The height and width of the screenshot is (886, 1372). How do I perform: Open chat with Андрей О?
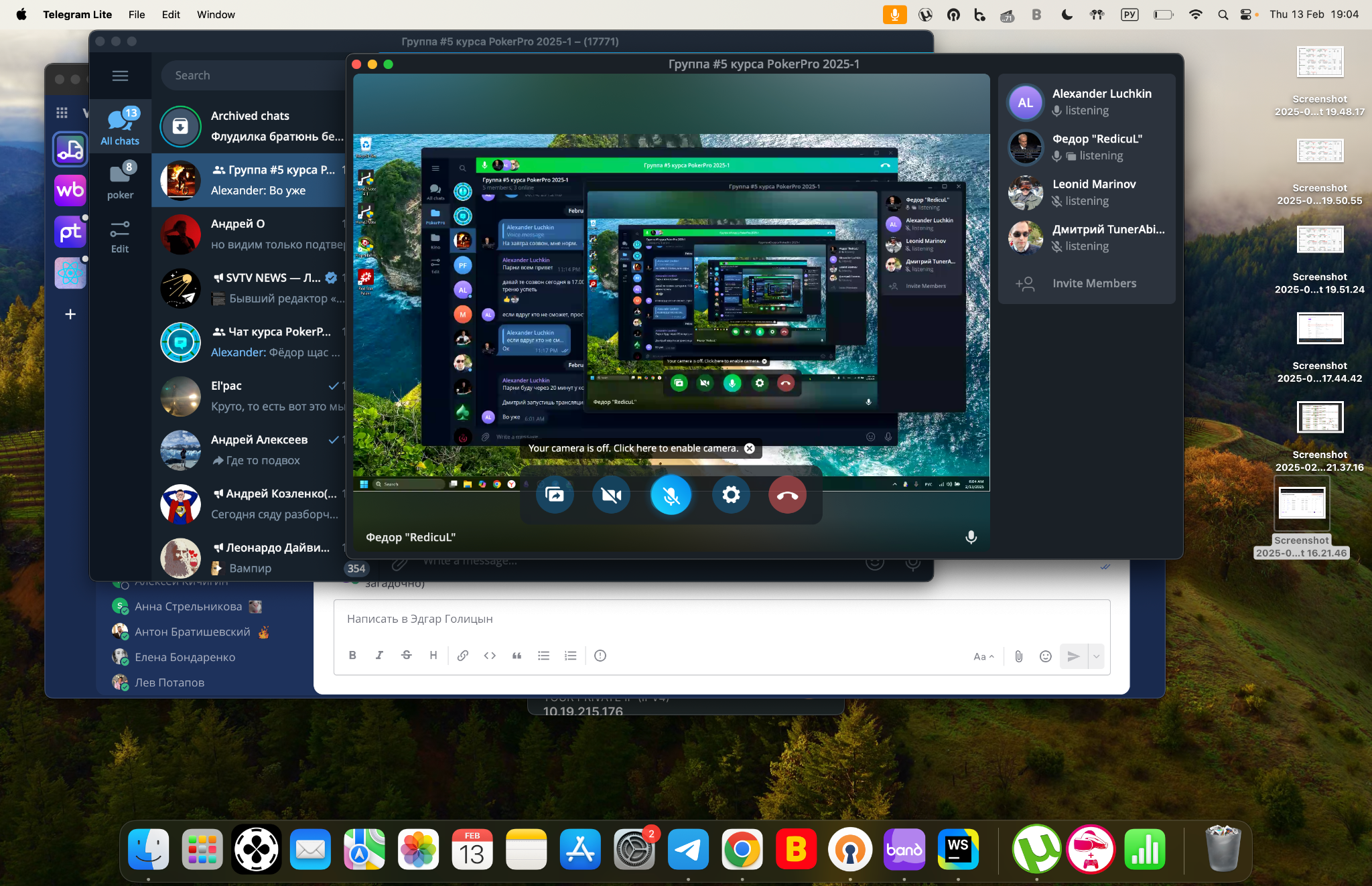pos(249,234)
